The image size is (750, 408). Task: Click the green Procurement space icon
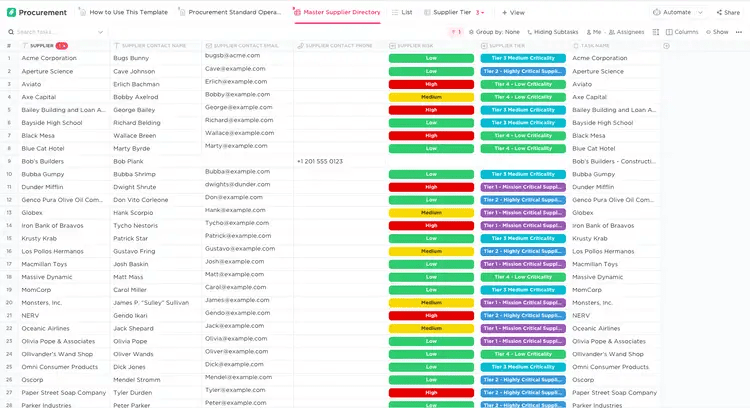[11, 12]
